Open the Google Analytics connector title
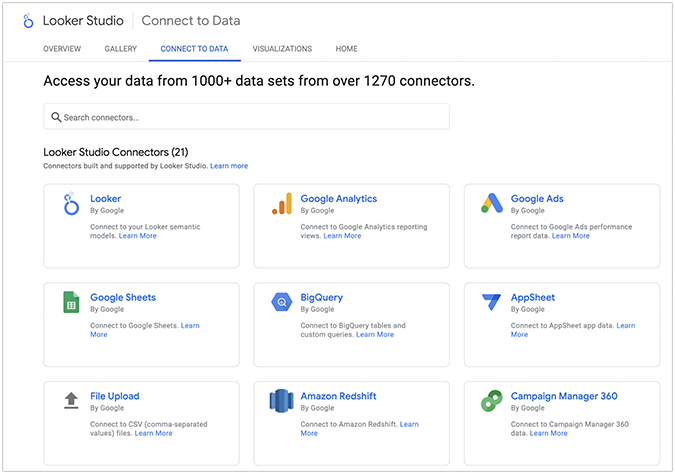The image size is (675, 474). 338,198
